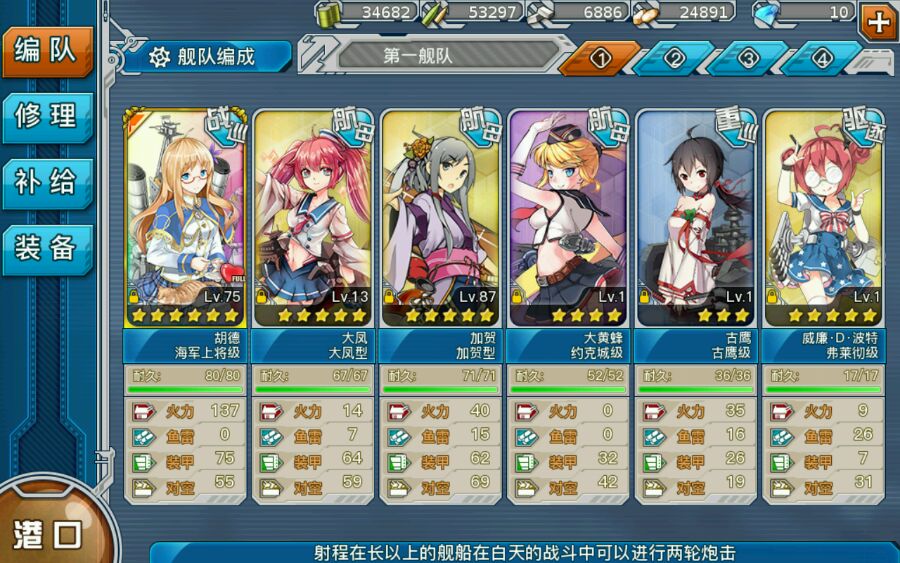This screenshot has height=563, width=900.
Task: Open the 补给 supply menu
Action: pos(47,184)
